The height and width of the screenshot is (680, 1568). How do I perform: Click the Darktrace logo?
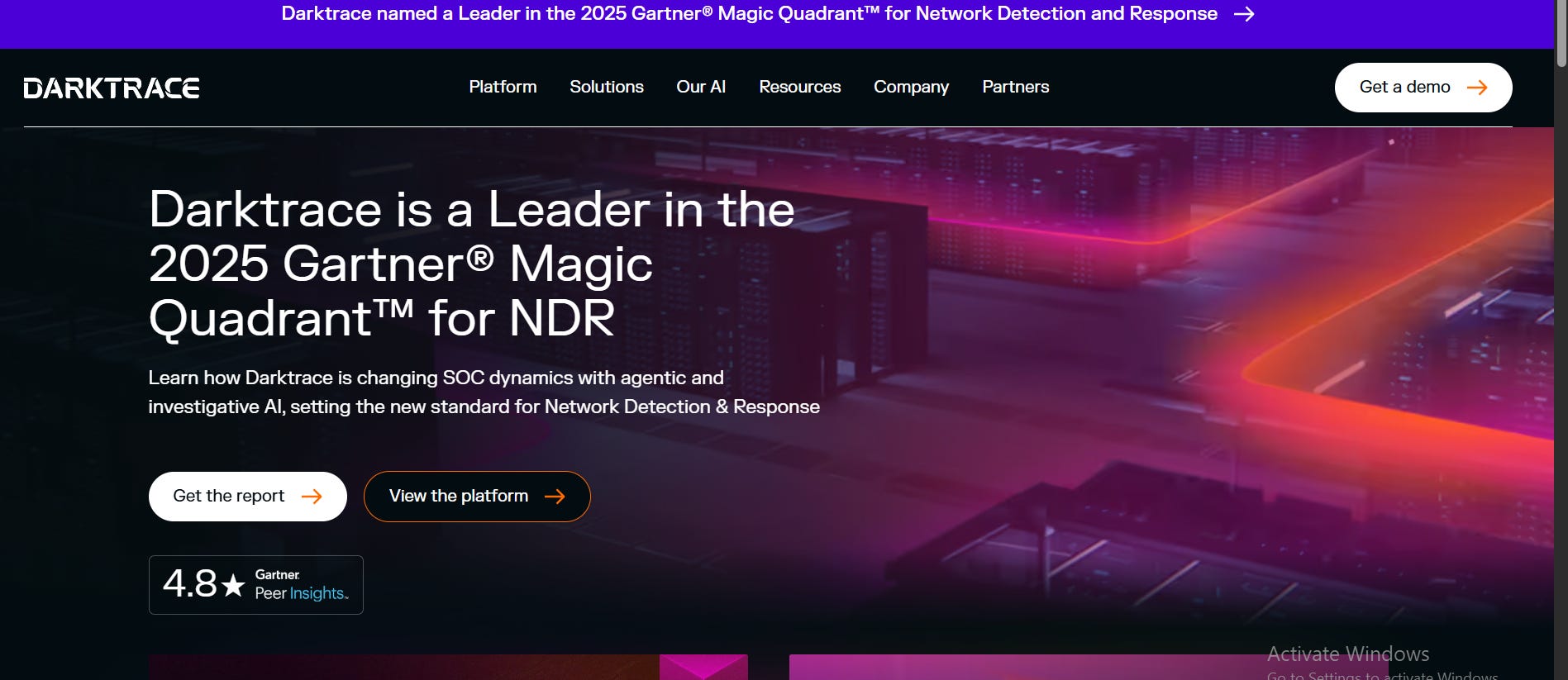[112, 88]
